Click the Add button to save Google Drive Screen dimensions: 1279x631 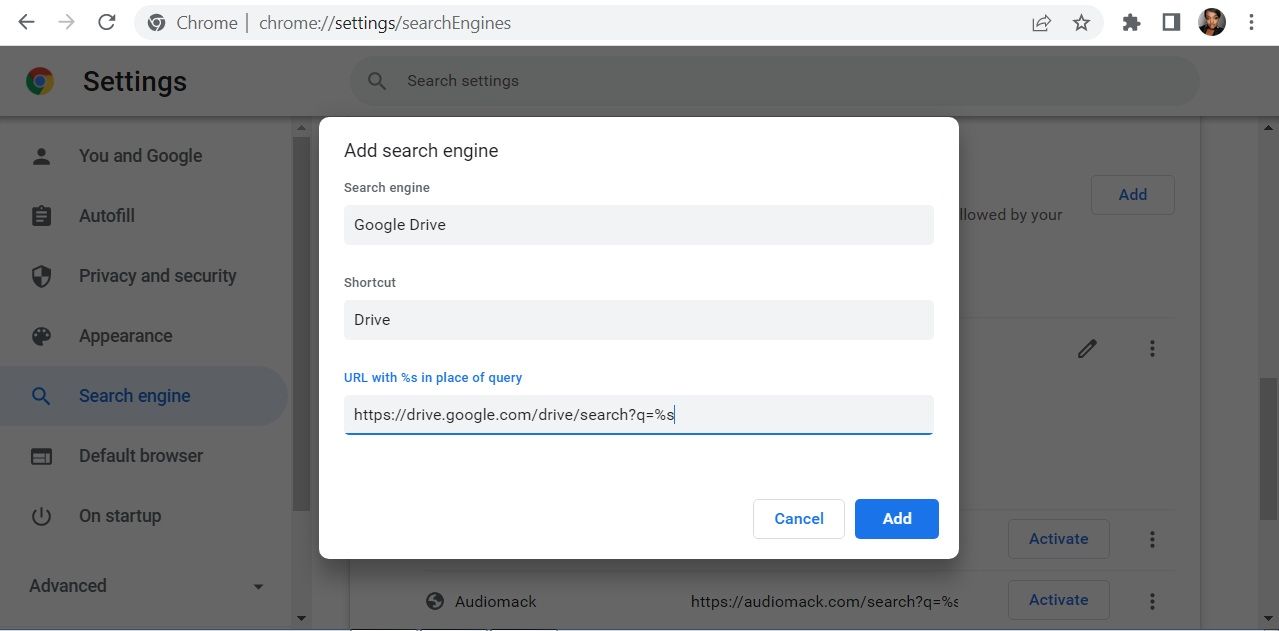[895, 518]
